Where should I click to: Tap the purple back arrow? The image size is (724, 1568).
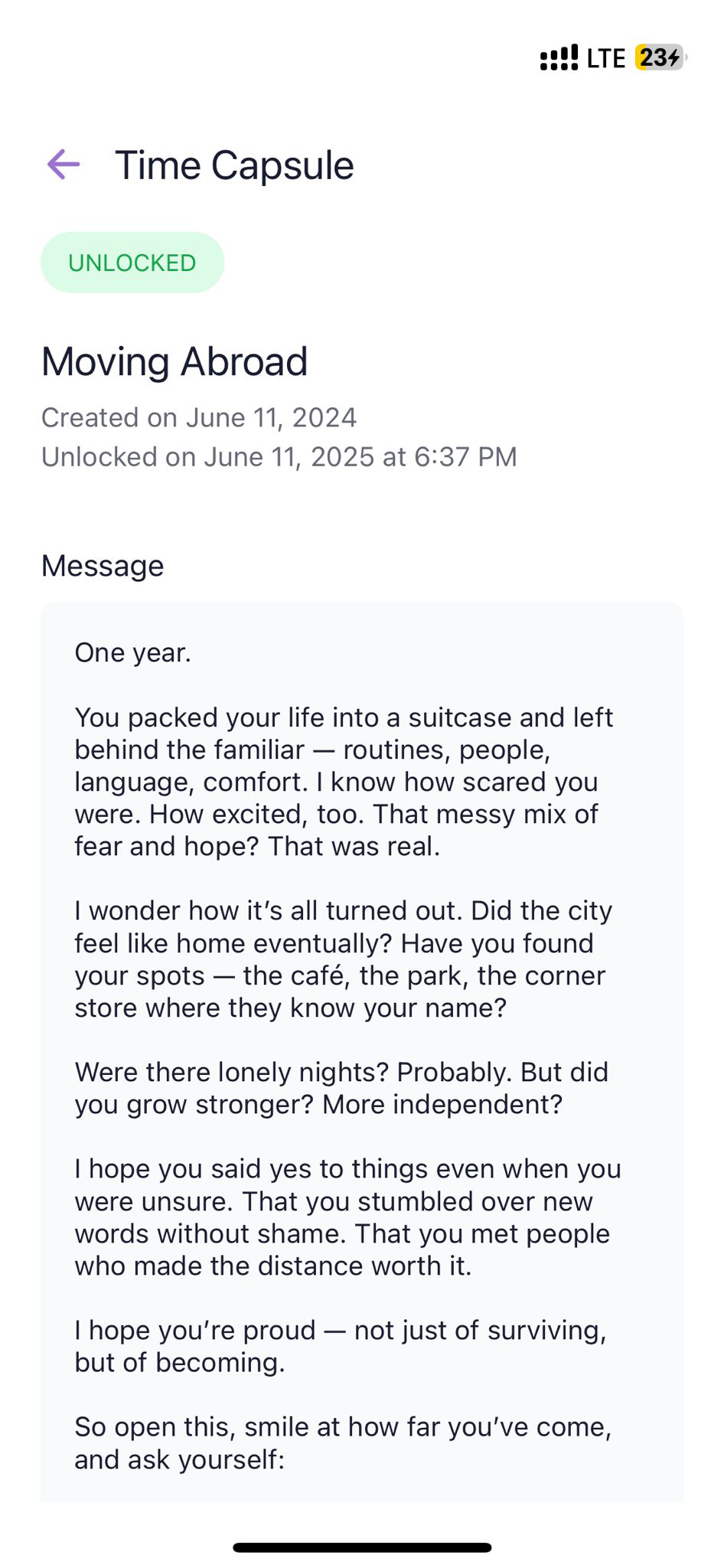pos(64,165)
